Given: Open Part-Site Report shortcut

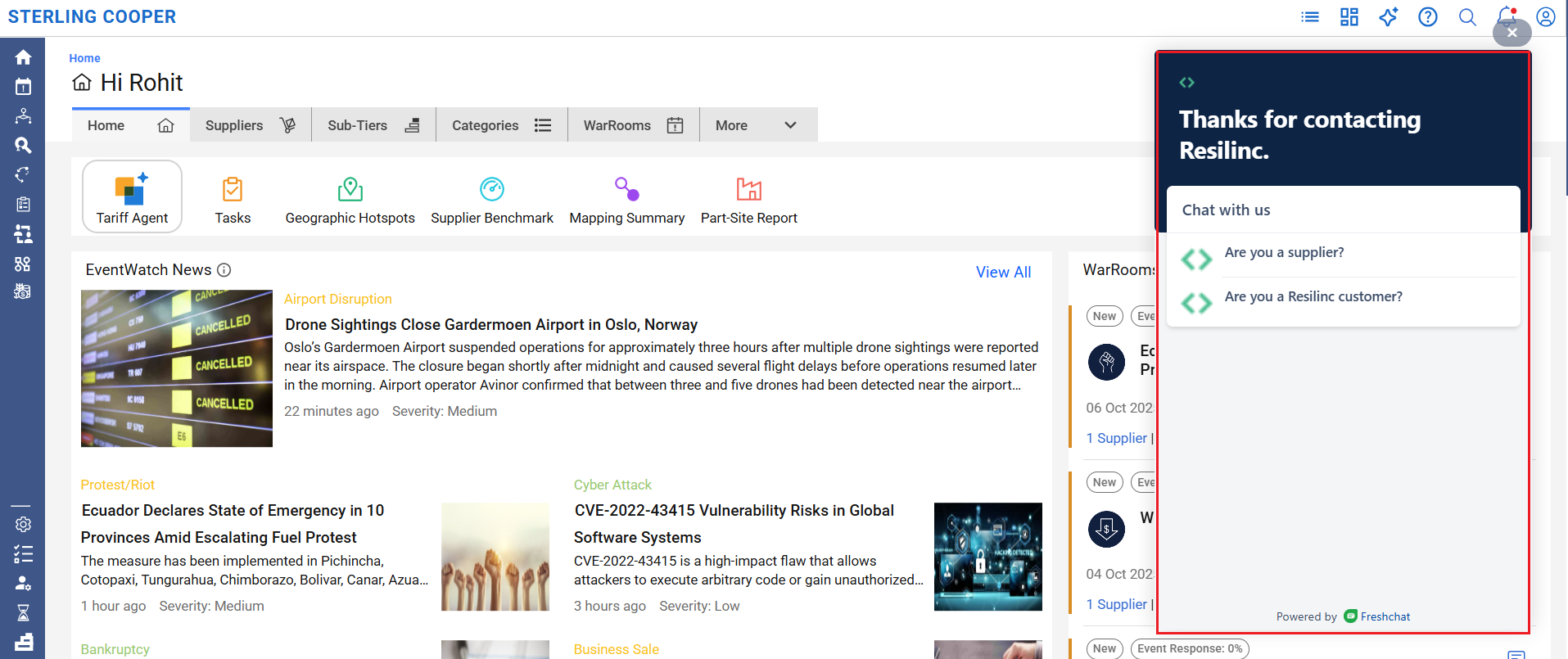Looking at the screenshot, I should pos(749,201).
